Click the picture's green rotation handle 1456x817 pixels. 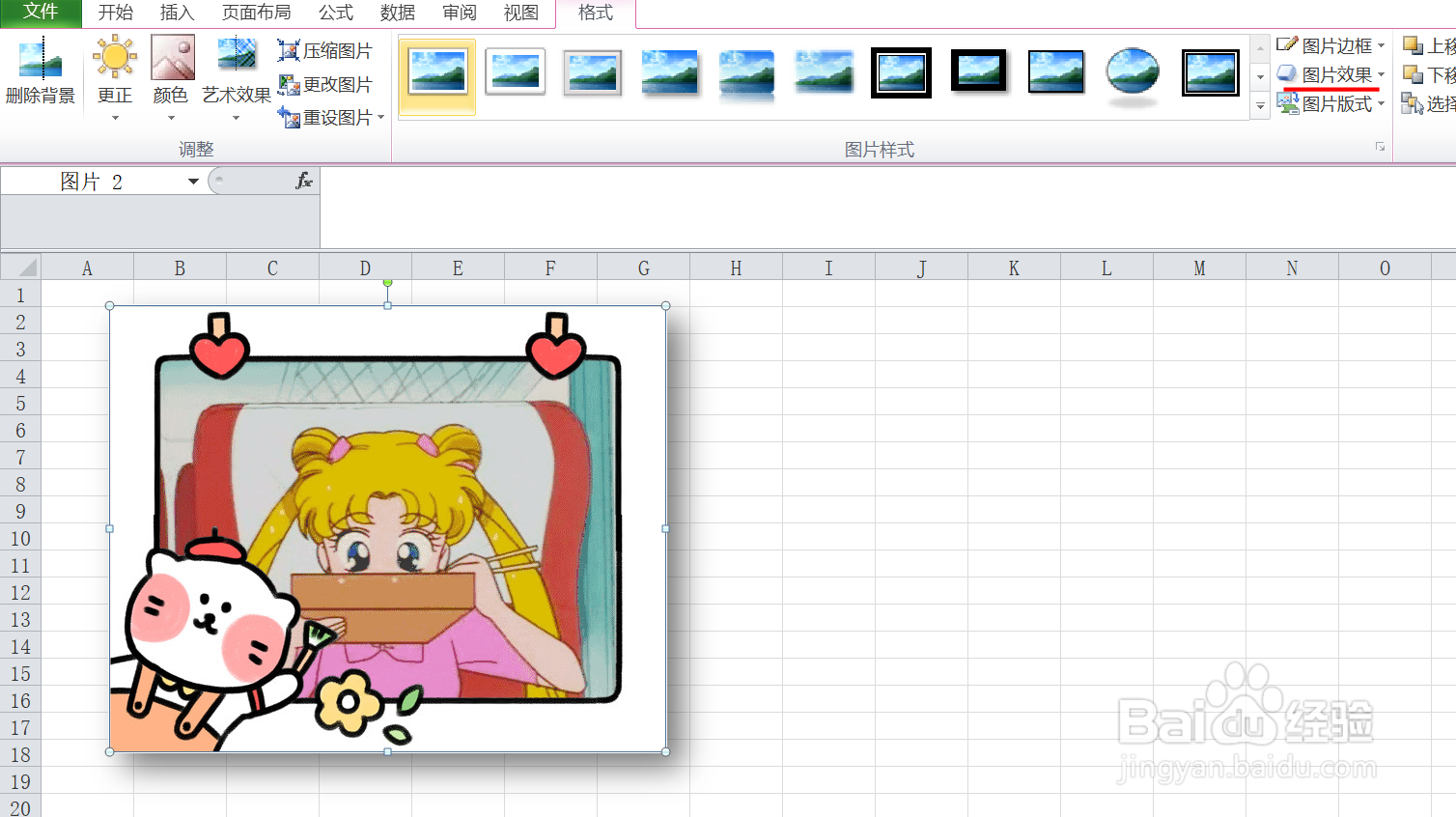[x=387, y=283]
